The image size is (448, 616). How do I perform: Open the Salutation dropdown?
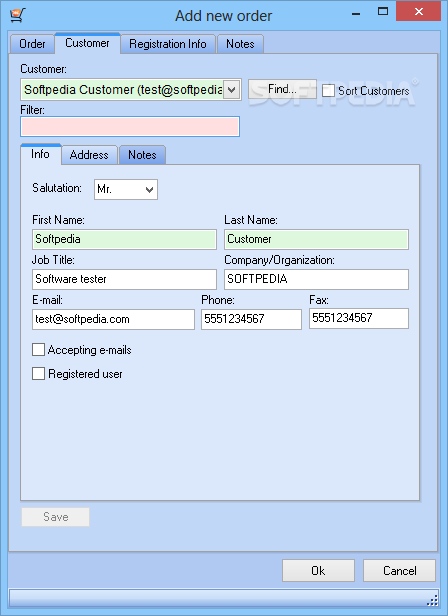point(126,189)
